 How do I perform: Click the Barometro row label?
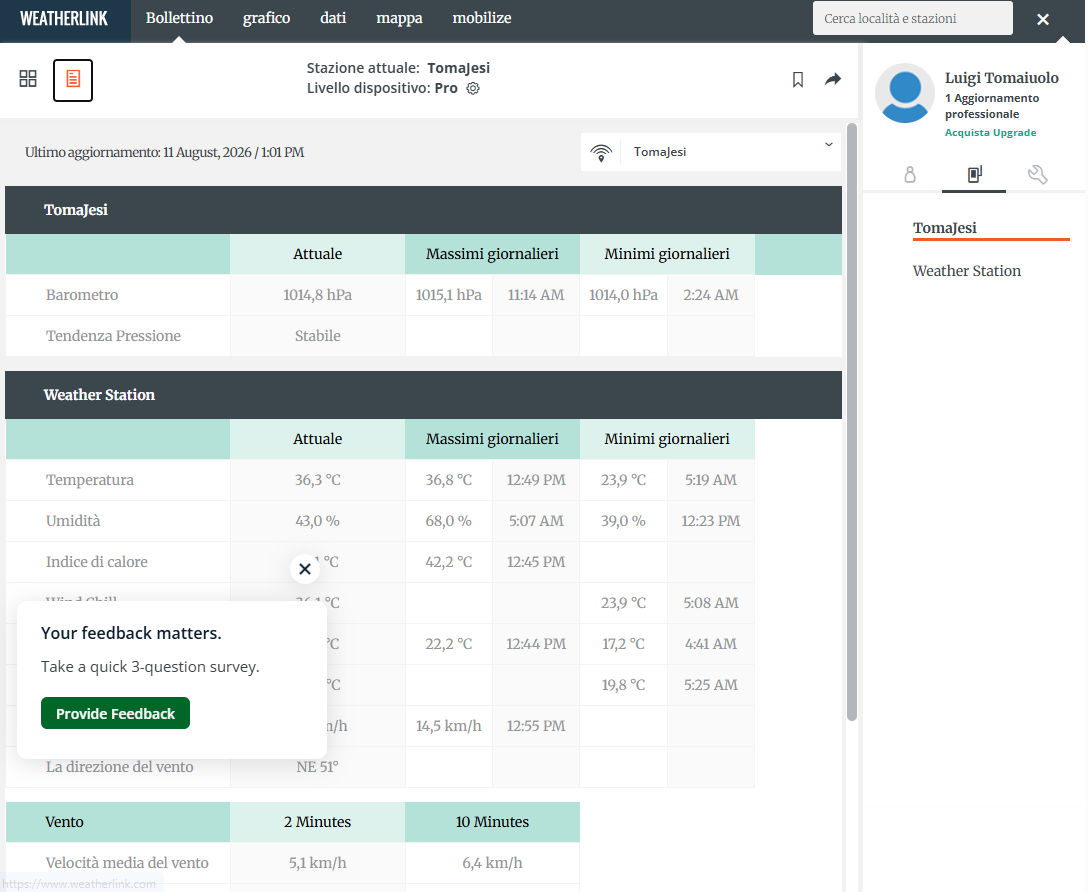pyautogui.click(x=82, y=295)
